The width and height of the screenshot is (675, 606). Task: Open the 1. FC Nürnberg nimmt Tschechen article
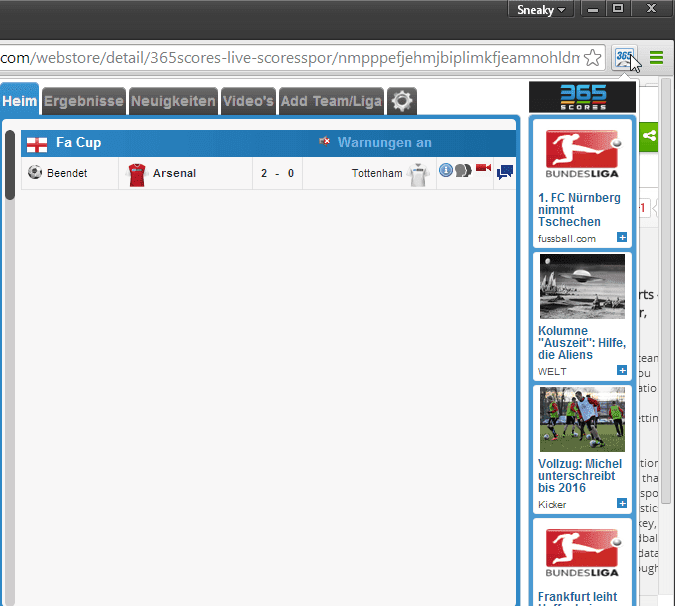pyautogui.click(x=579, y=210)
